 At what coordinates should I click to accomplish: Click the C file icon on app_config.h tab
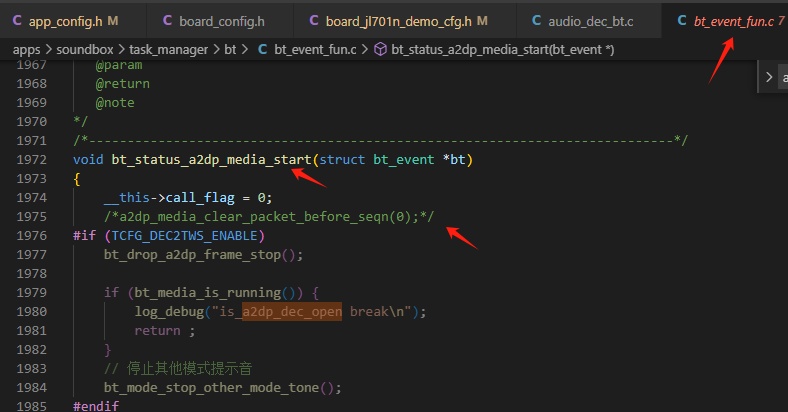[x=17, y=21]
